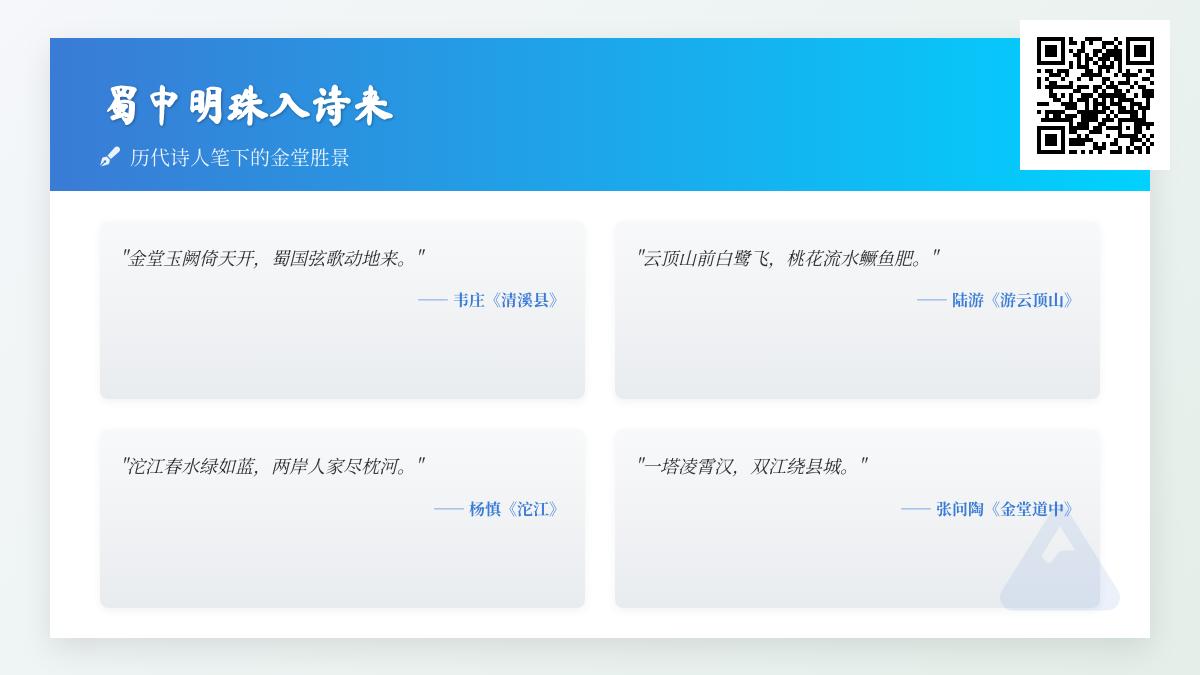
Task: Click the quote 云顶山前白鹭飞
Action: 788,258
